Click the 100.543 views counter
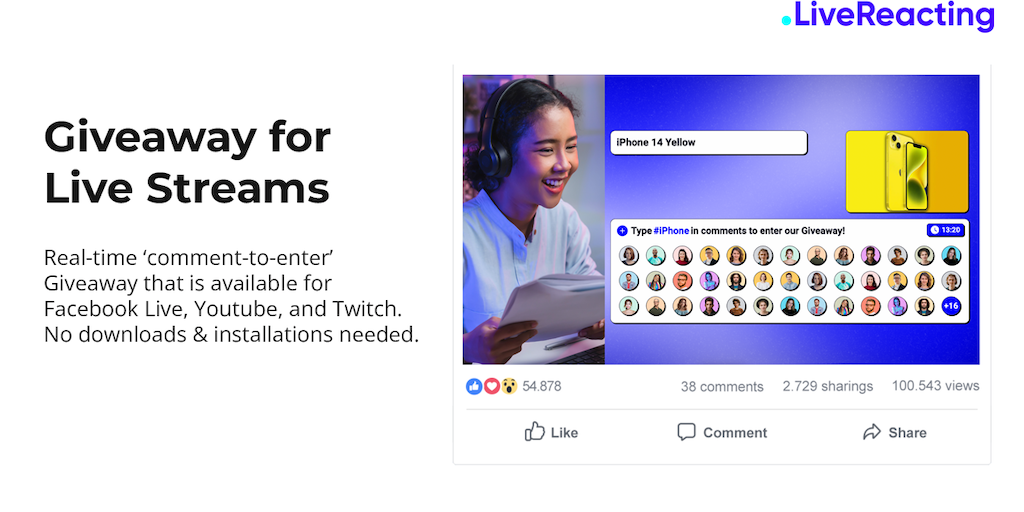 click(x=935, y=386)
